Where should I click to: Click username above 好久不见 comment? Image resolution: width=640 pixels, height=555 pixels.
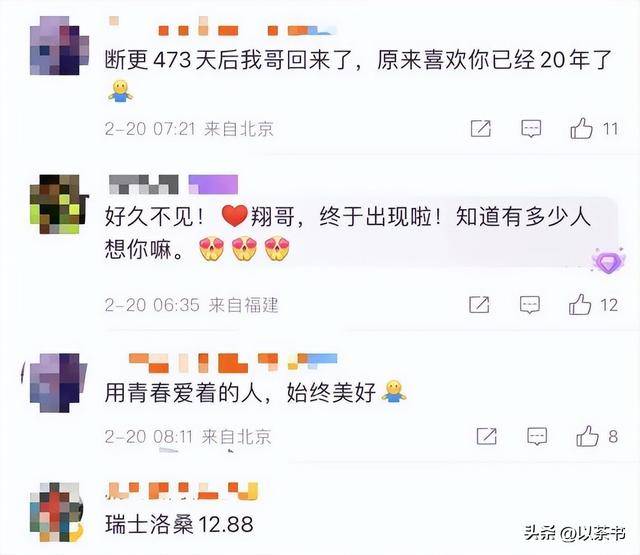pyautogui.click(x=144, y=184)
